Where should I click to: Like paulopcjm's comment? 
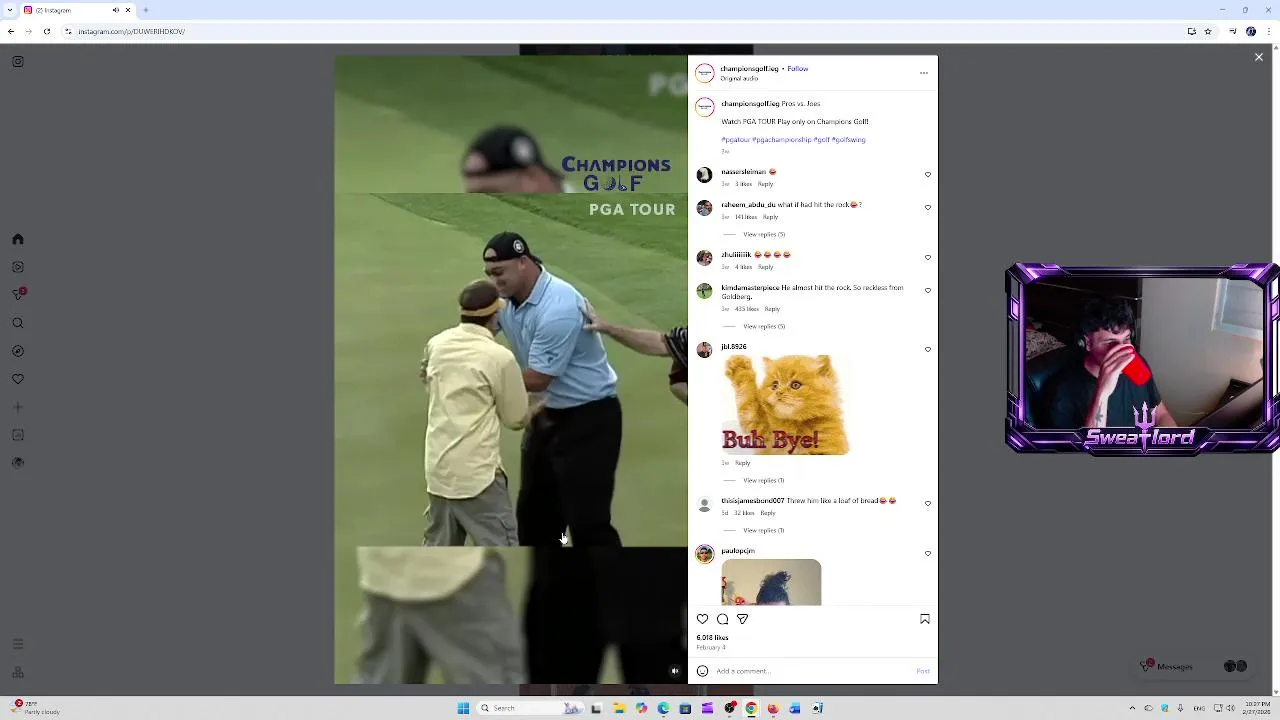coord(928,554)
